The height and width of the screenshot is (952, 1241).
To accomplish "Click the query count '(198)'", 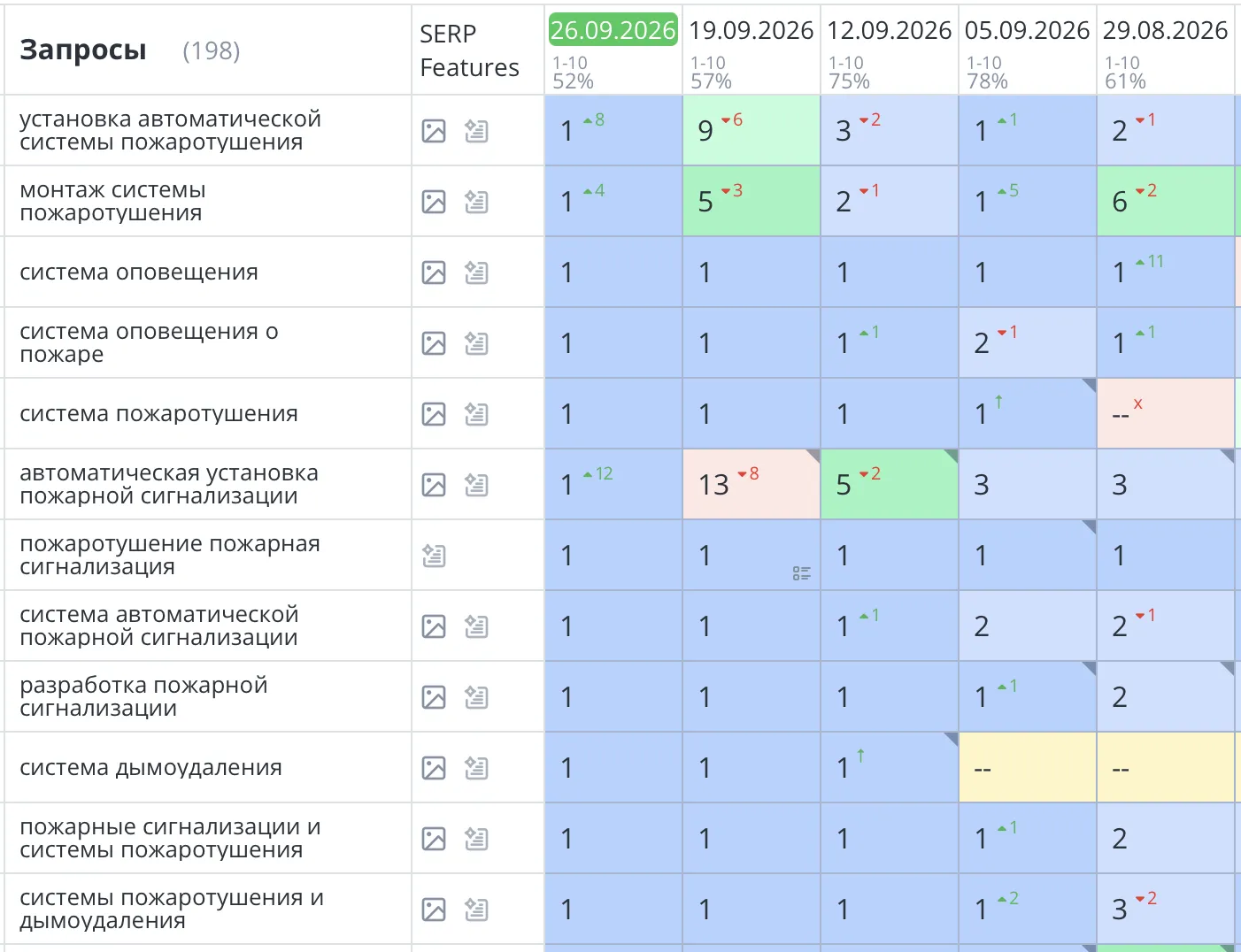I will coord(211,50).
